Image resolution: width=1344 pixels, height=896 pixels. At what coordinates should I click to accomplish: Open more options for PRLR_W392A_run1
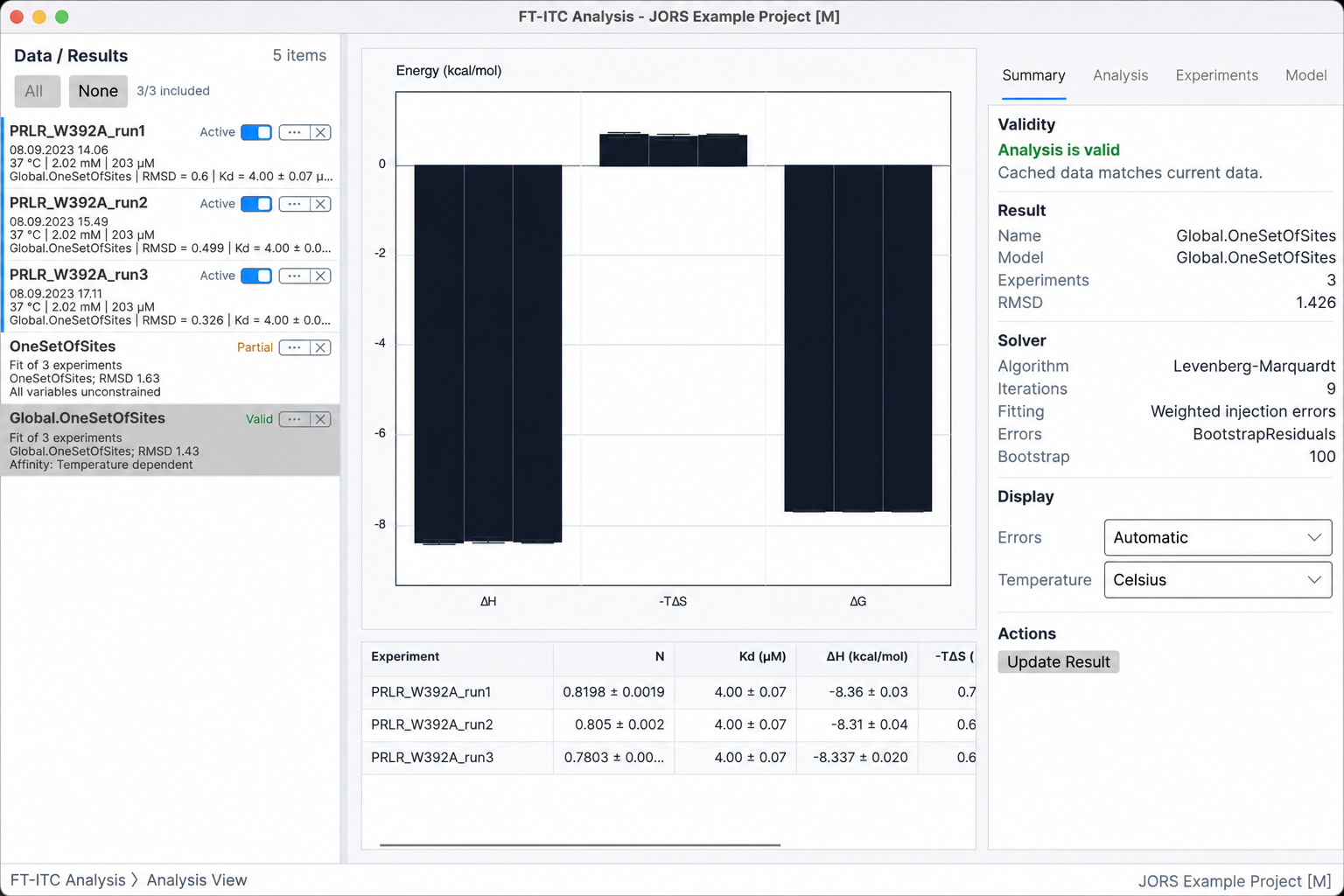tap(295, 132)
